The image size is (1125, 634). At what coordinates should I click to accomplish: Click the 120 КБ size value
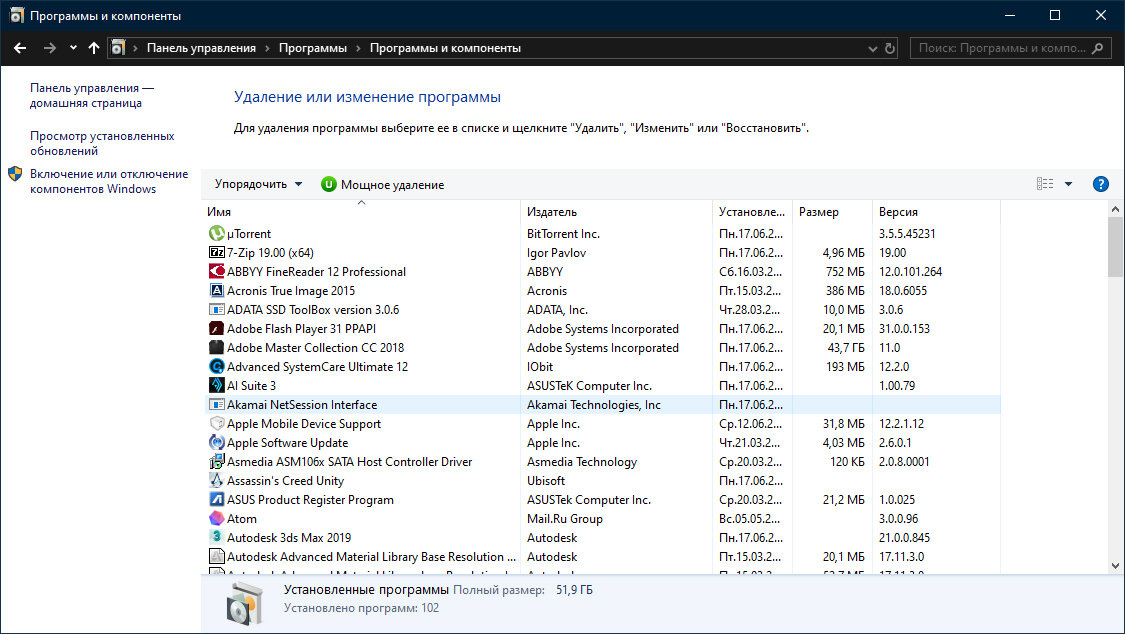847,462
